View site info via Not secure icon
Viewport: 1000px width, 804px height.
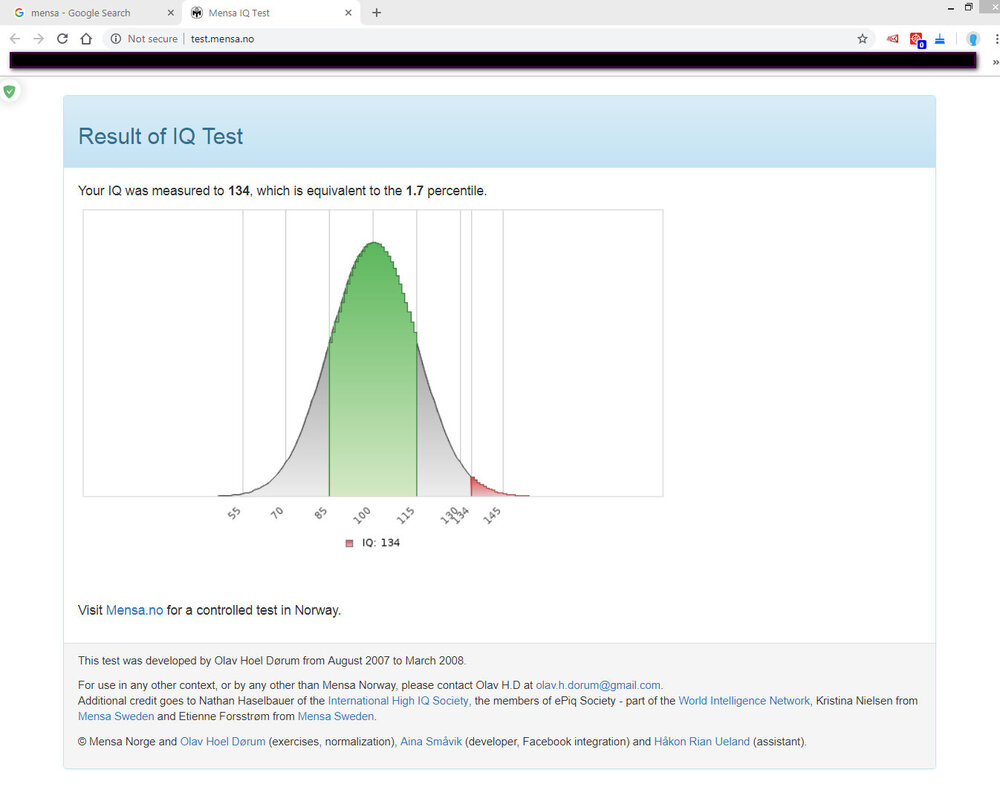116,39
